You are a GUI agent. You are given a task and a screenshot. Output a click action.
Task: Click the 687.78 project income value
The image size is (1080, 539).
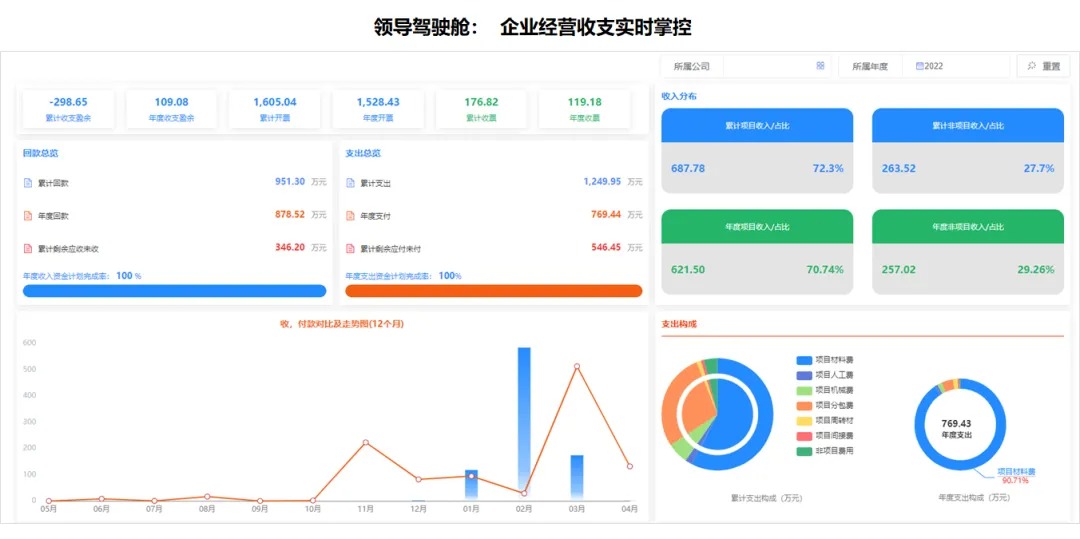[687, 168]
